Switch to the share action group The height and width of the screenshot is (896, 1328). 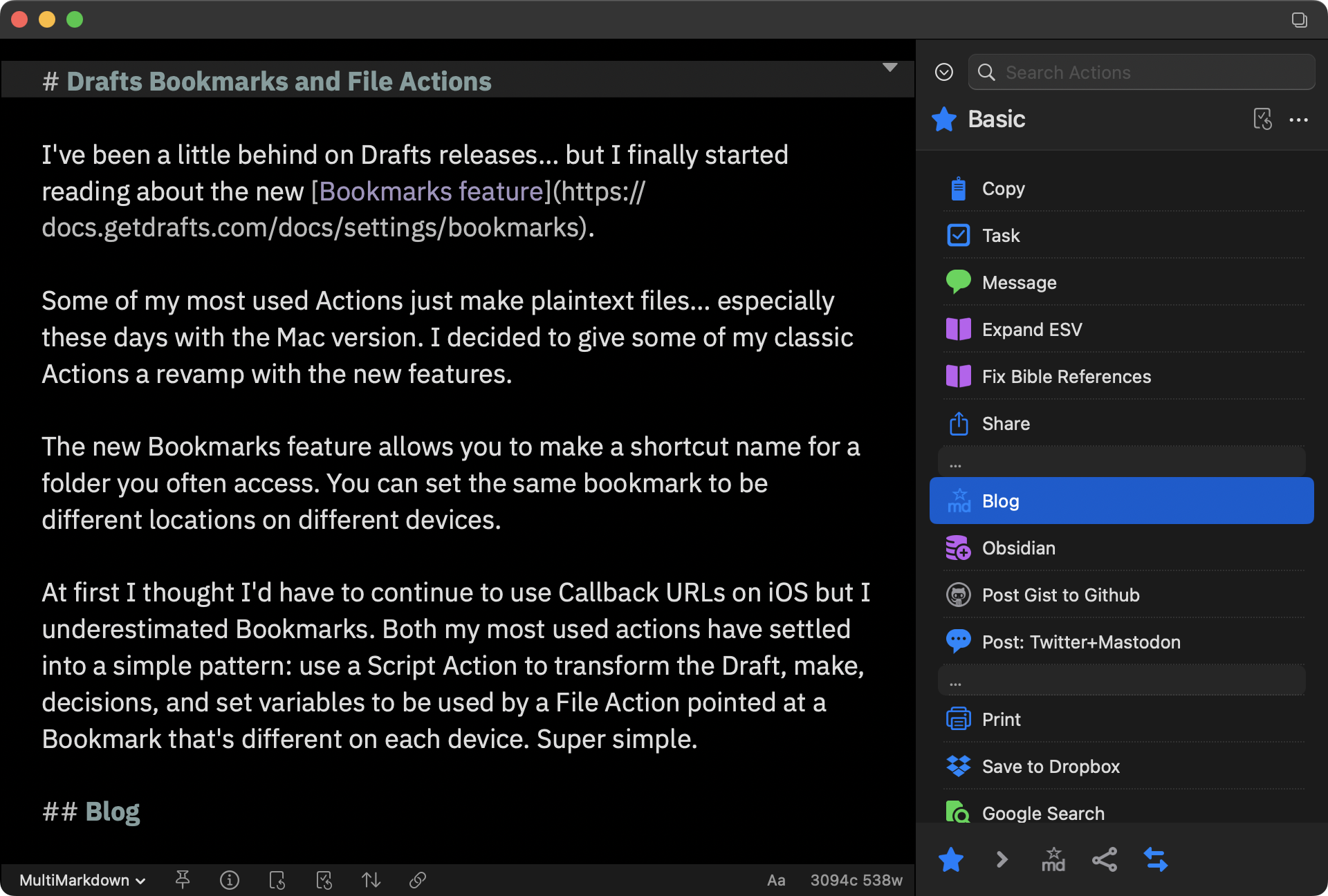coord(1105,860)
